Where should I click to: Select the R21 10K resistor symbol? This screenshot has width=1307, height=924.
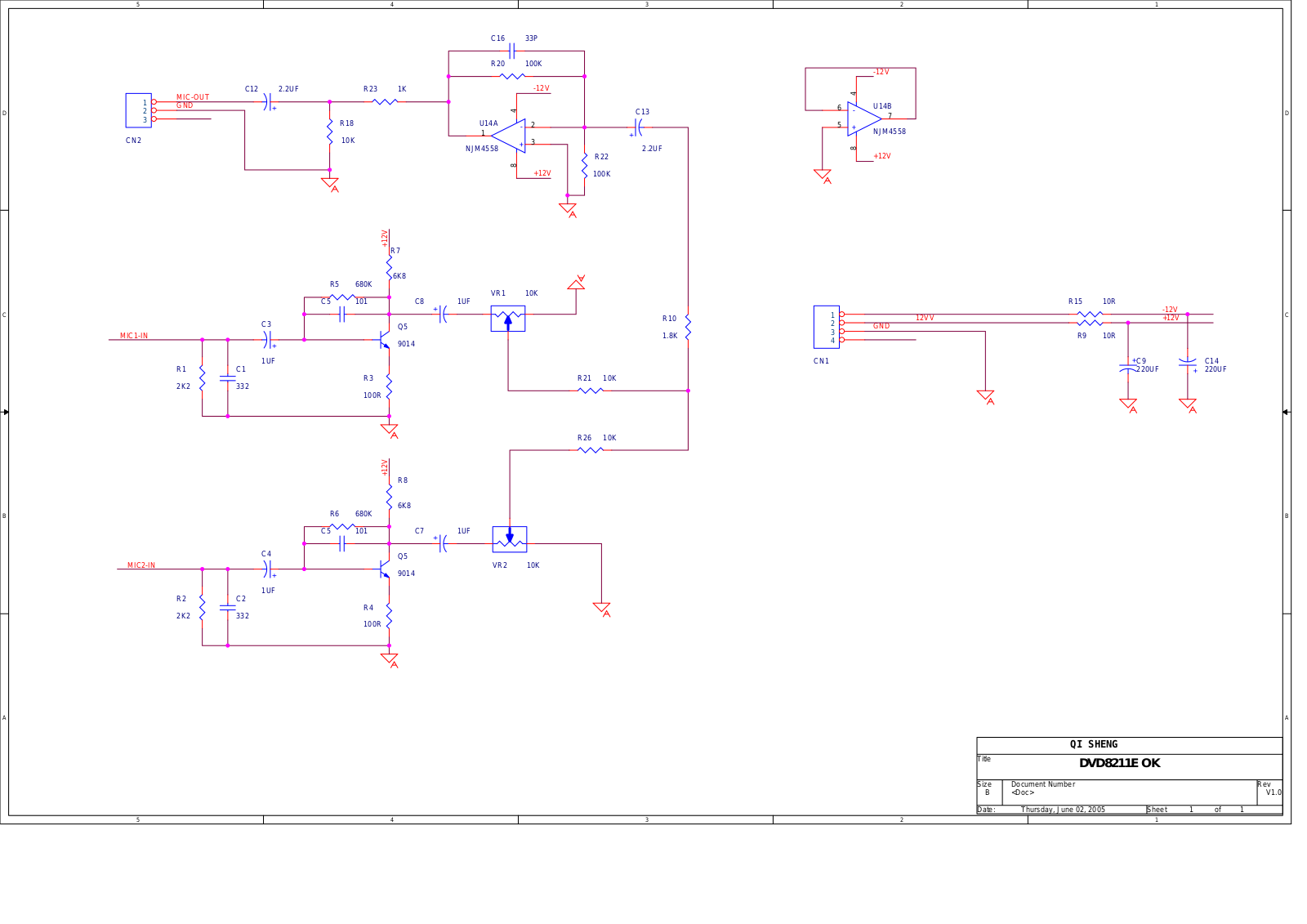point(590,391)
